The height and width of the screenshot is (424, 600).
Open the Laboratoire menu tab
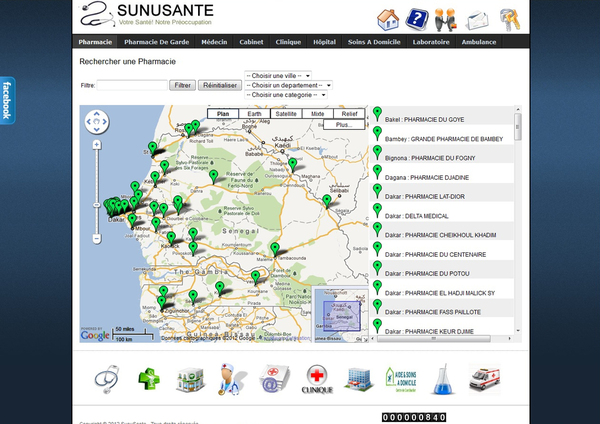pyautogui.click(x=431, y=42)
